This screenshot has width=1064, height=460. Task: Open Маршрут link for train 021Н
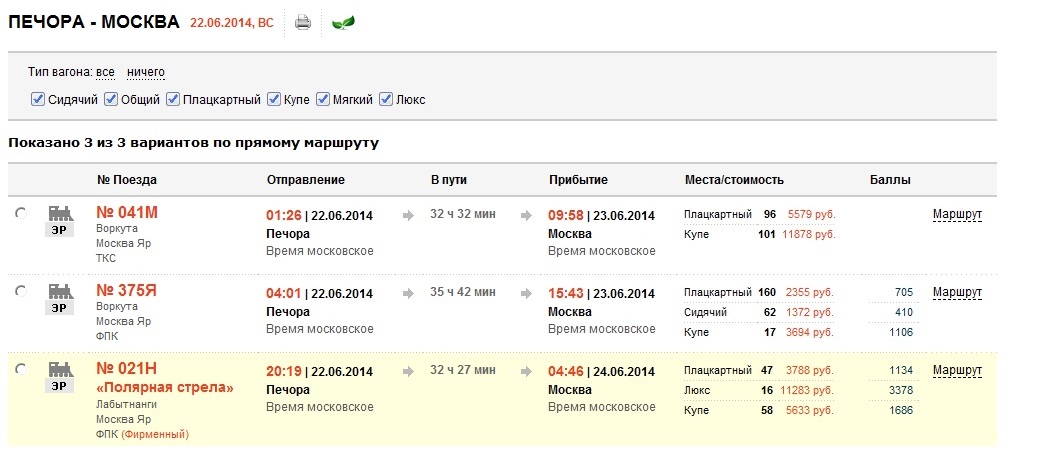[x=957, y=370]
